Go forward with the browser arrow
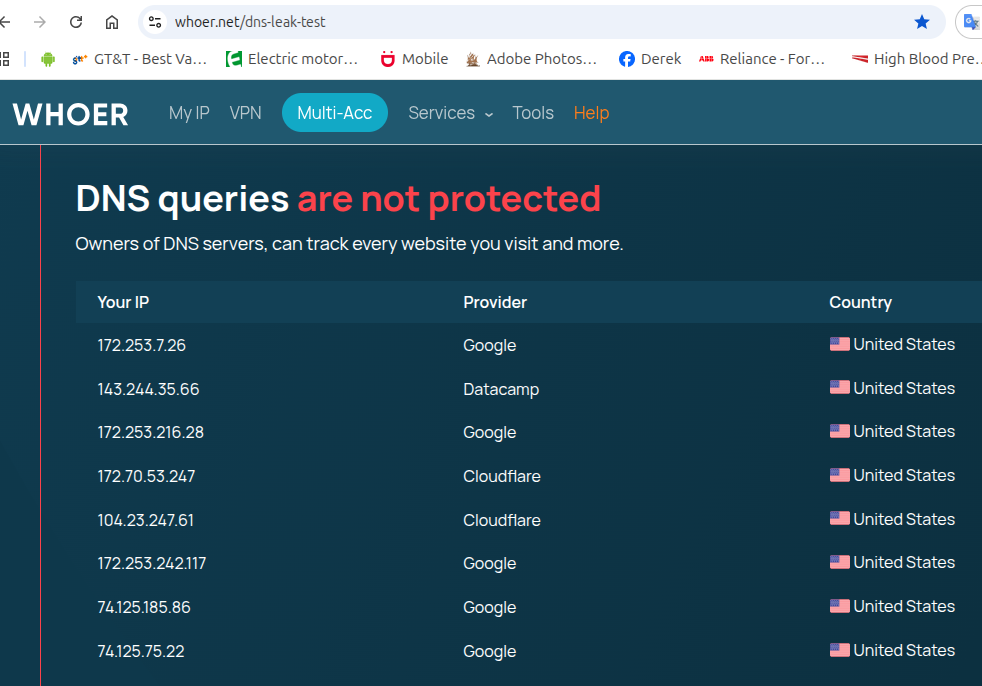Image resolution: width=982 pixels, height=686 pixels. (40, 22)
